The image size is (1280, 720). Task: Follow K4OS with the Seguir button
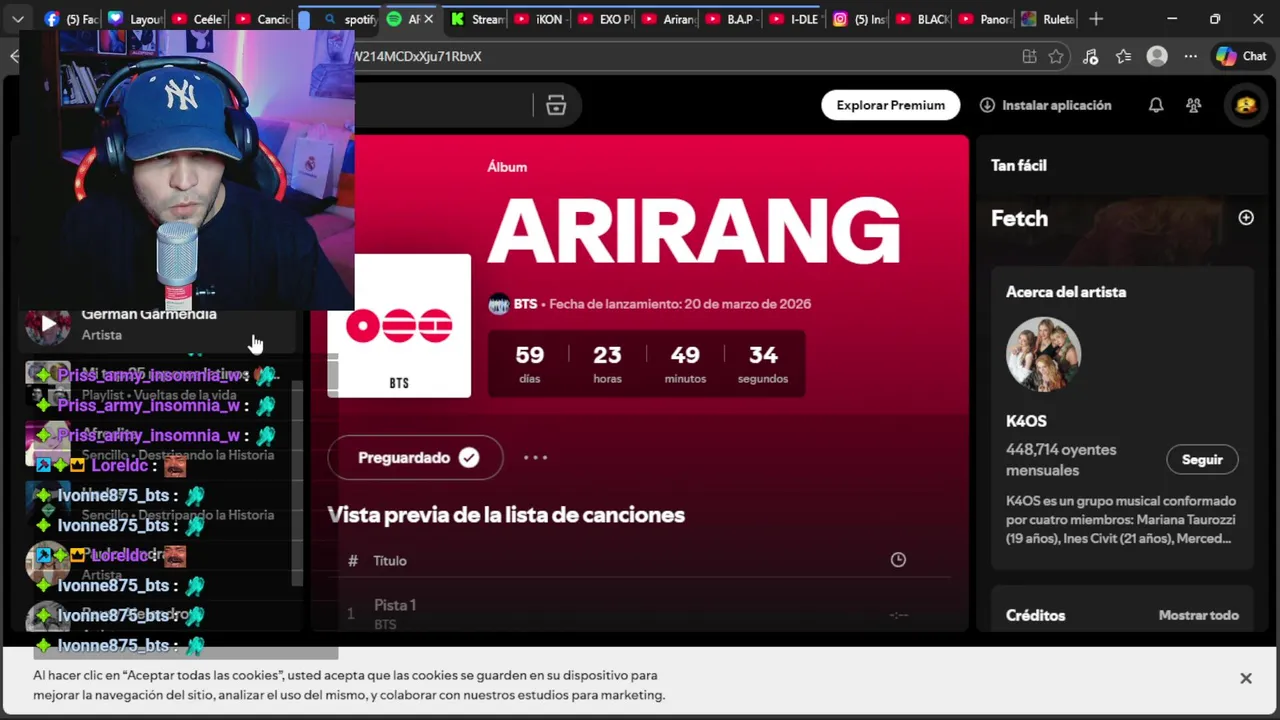tap(1202, 460)
